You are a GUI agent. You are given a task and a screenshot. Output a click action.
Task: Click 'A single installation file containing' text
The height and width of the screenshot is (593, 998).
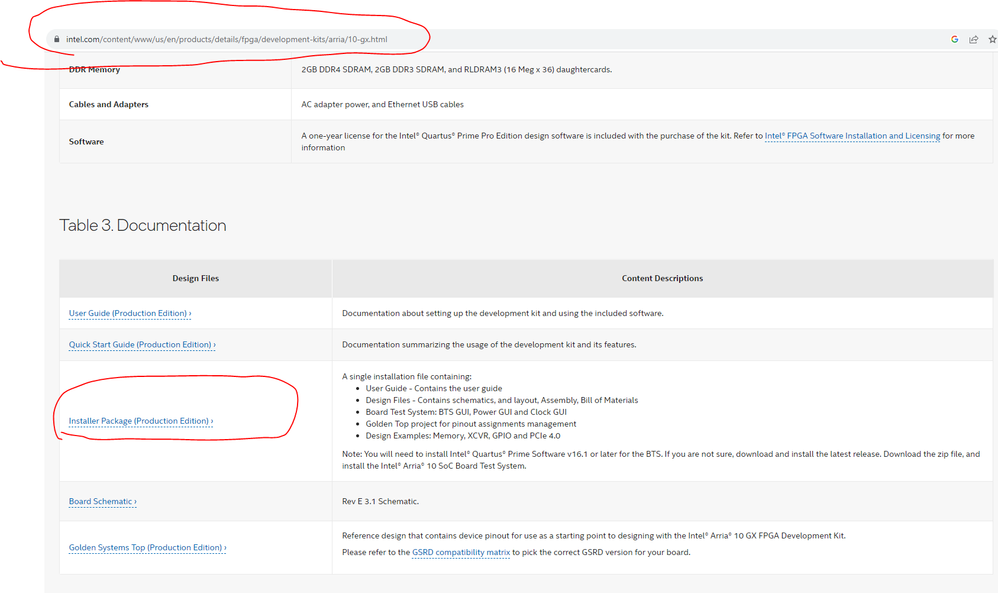coord(407,376)
